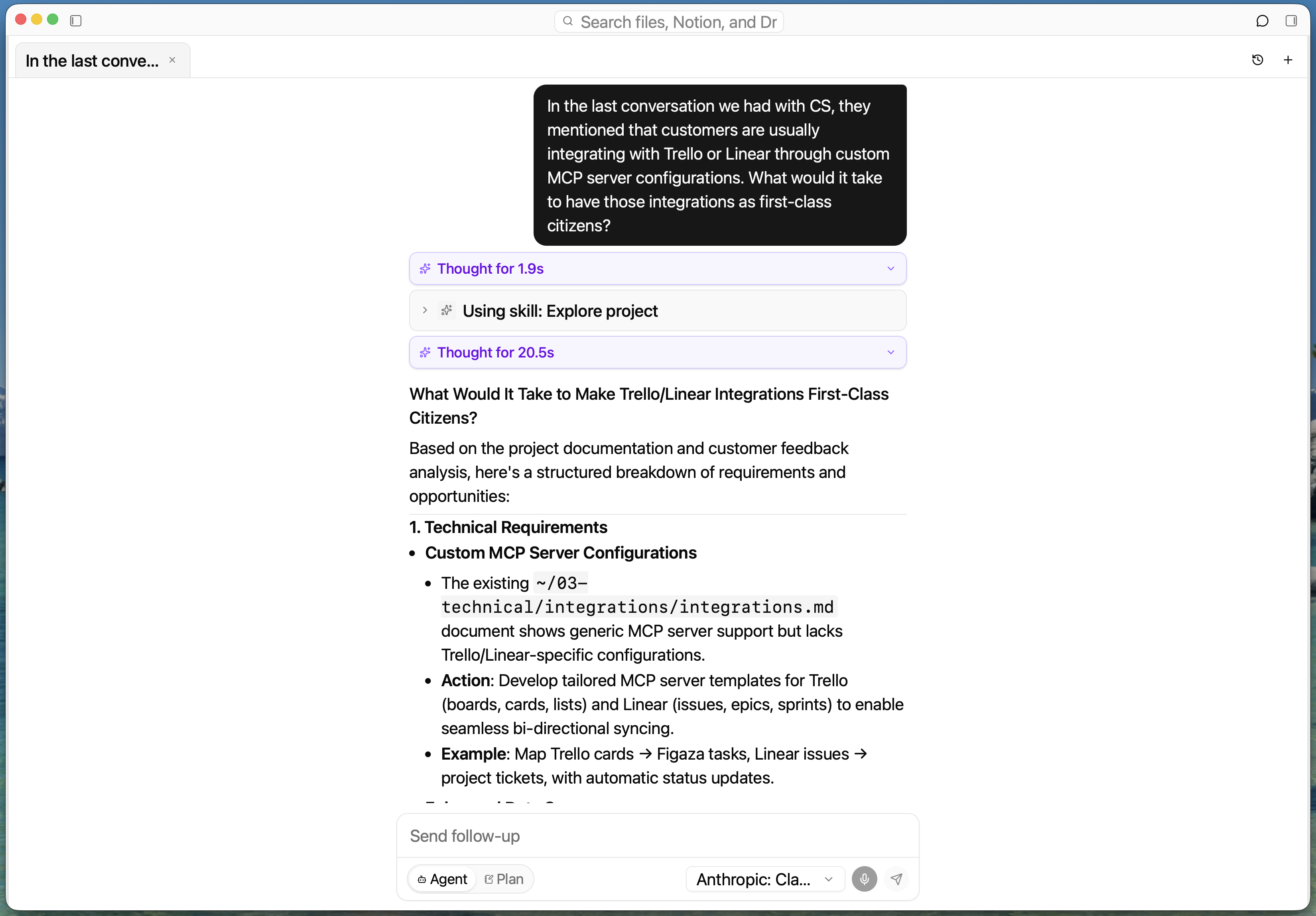Open the chat bubble icon in title bar
1316x916 pixels.
pos(1262,21)
